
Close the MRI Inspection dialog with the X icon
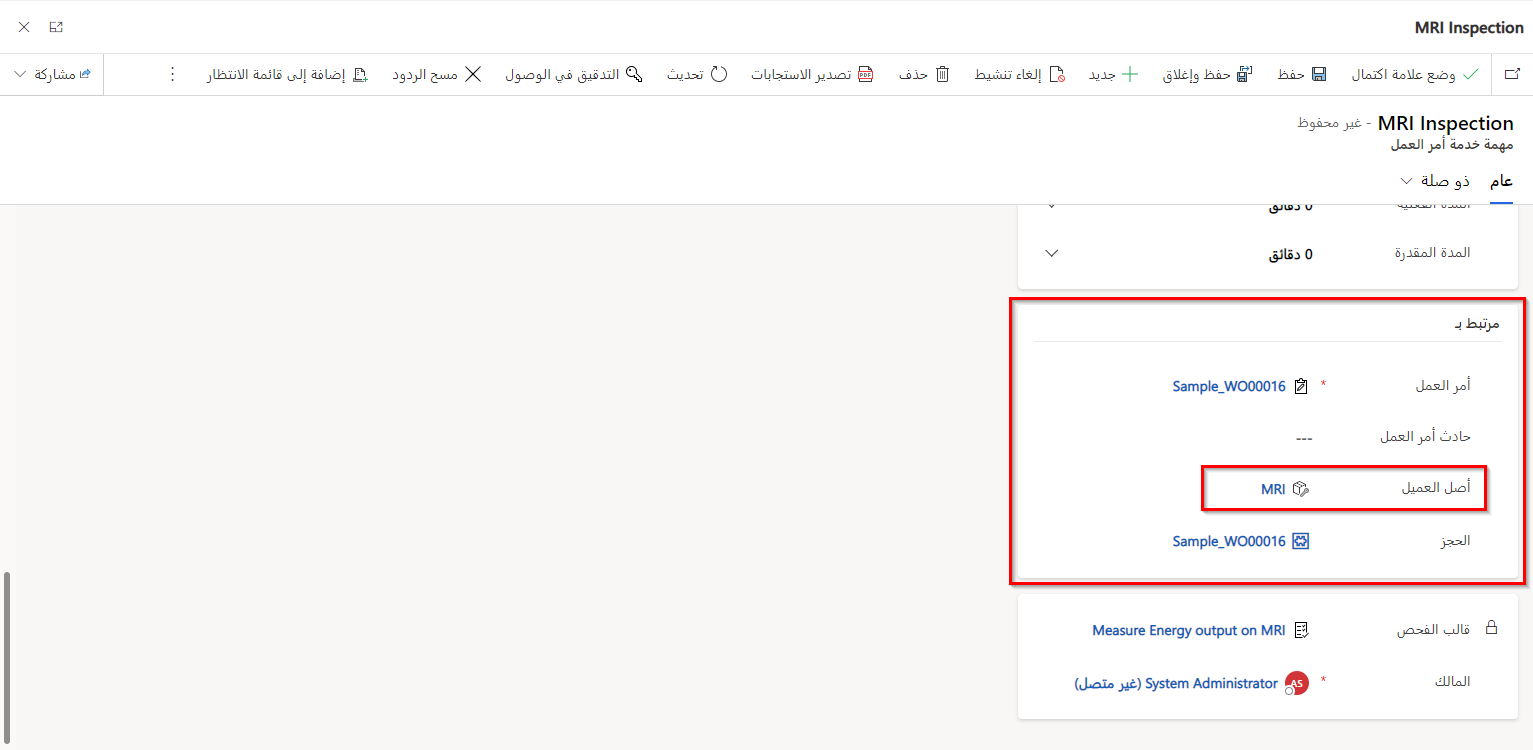(23, 27)
